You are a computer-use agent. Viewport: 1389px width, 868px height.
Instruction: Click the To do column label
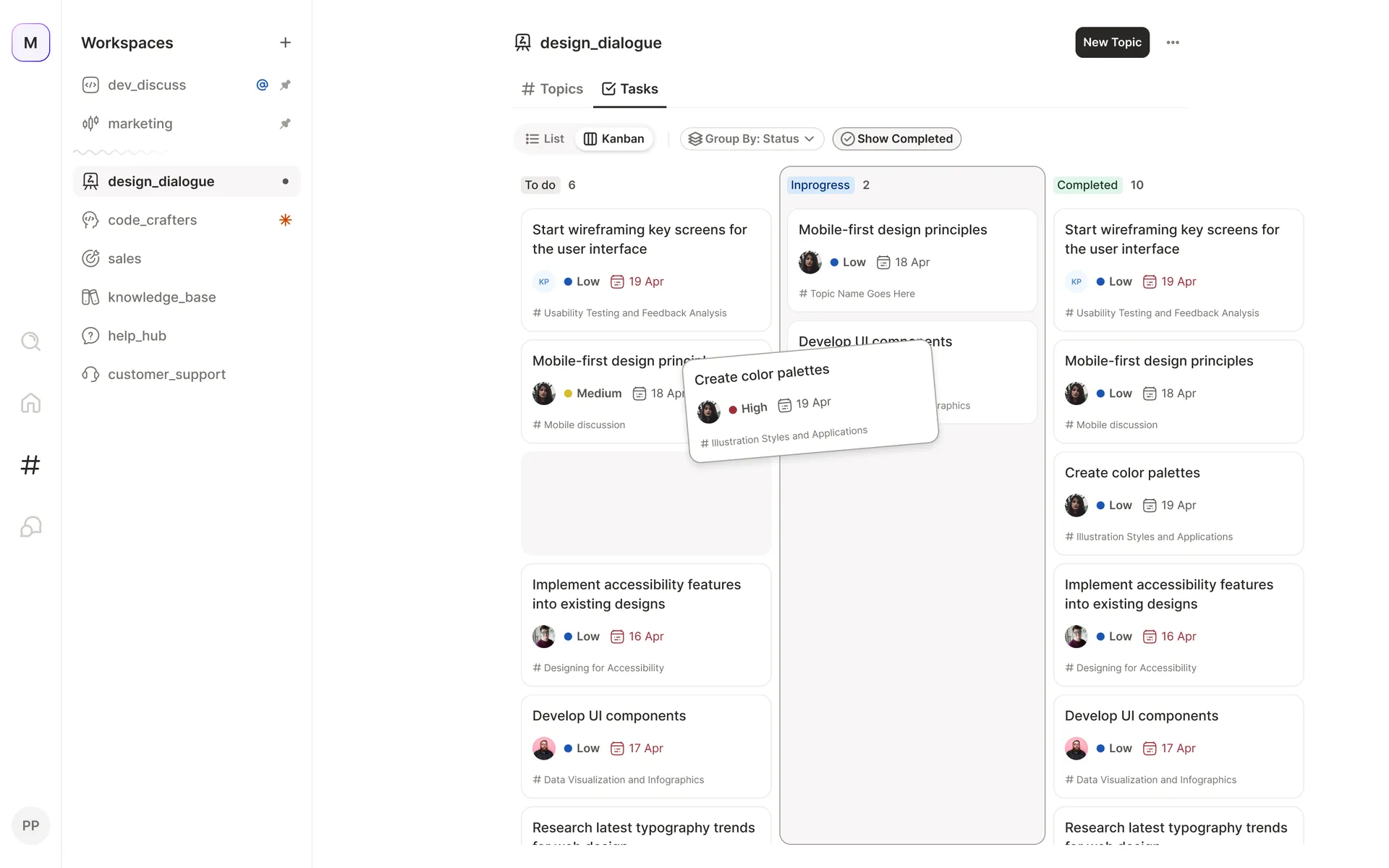coord(540,185)
